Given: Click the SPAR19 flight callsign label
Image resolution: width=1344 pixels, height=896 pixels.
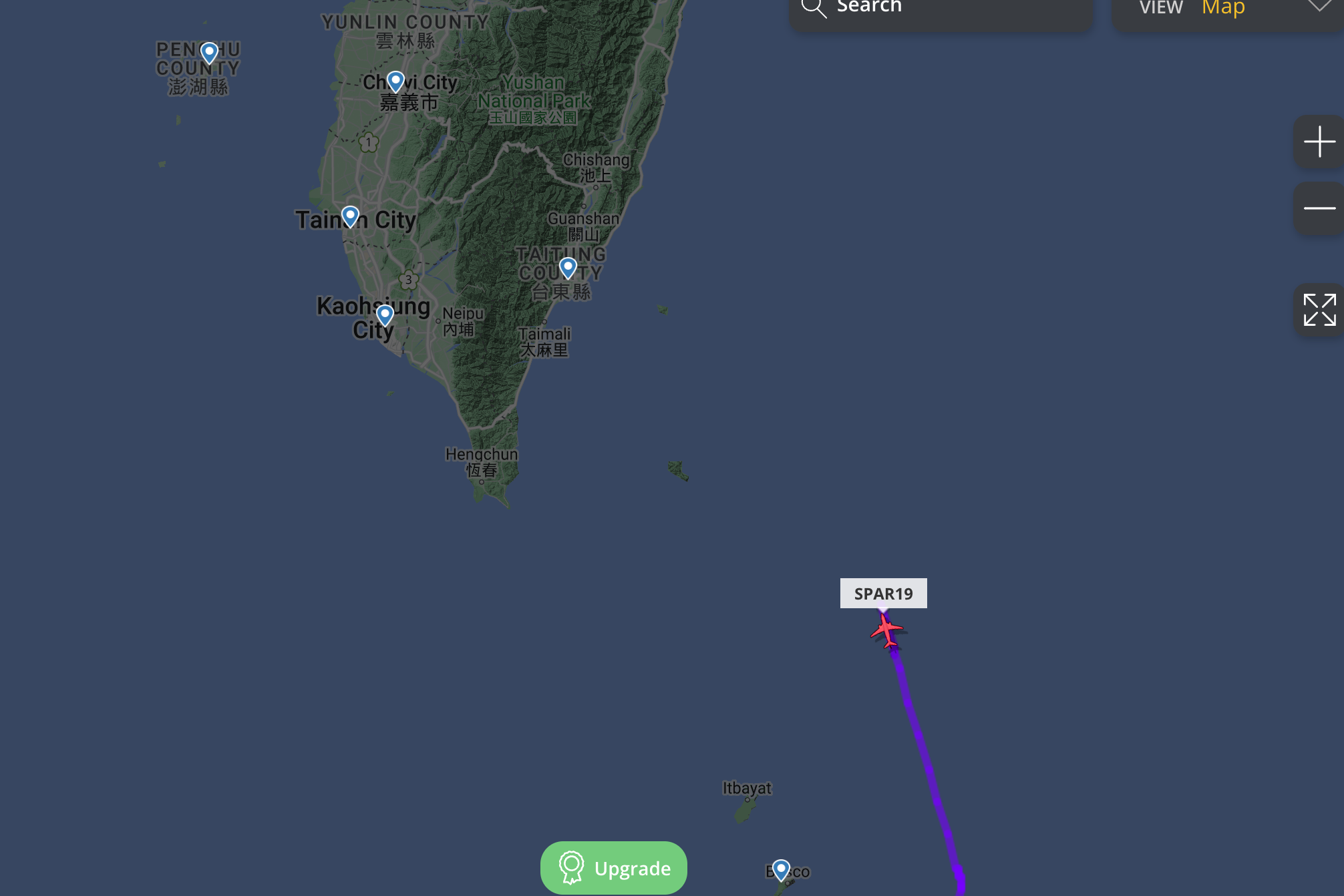Looking at the screenshot, I should pyautogui.click(x=883, y=594).
